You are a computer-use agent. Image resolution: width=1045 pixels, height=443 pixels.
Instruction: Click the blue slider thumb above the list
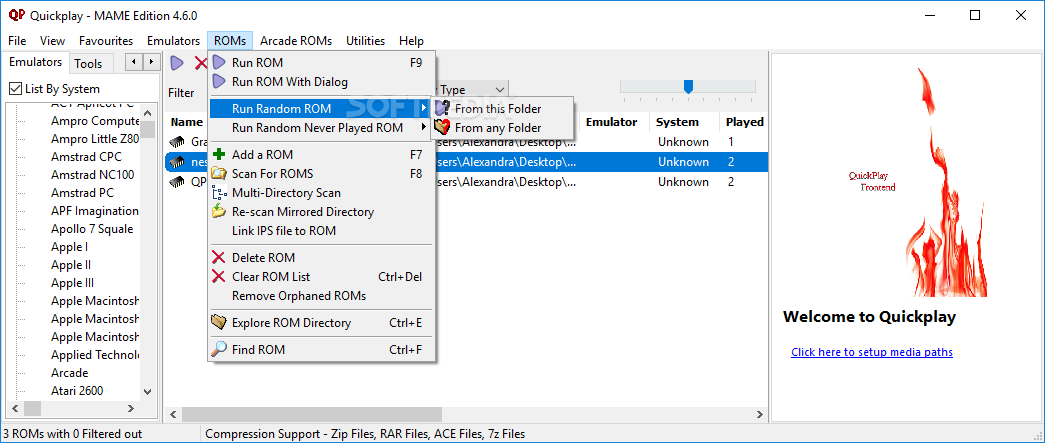click(x=688, y=87)
